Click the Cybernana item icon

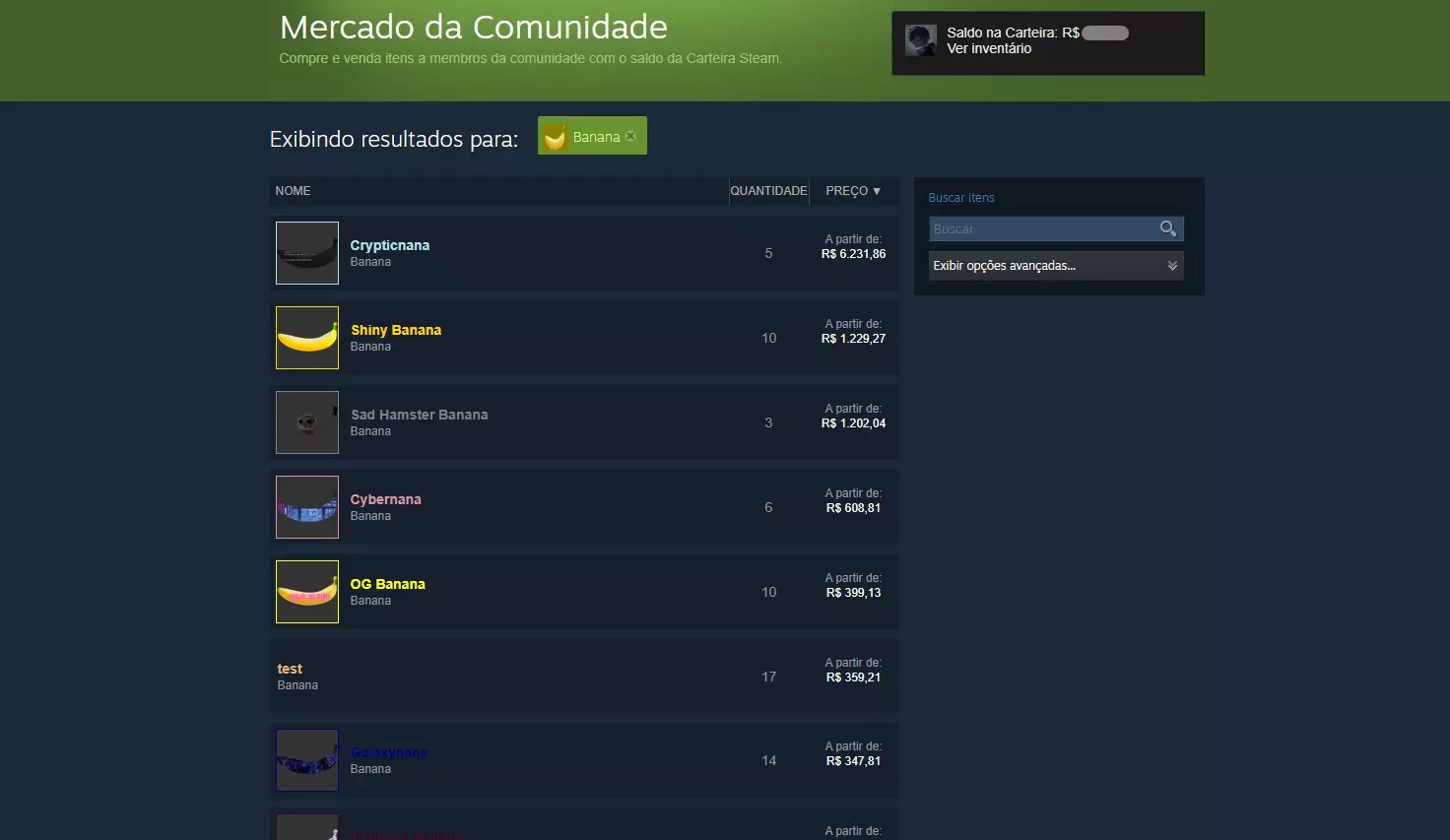(x=307, y=507)
